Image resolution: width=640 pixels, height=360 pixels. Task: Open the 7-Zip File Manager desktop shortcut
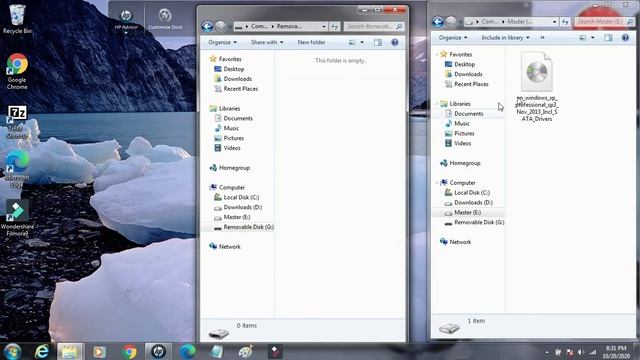[x=17, y=122]
